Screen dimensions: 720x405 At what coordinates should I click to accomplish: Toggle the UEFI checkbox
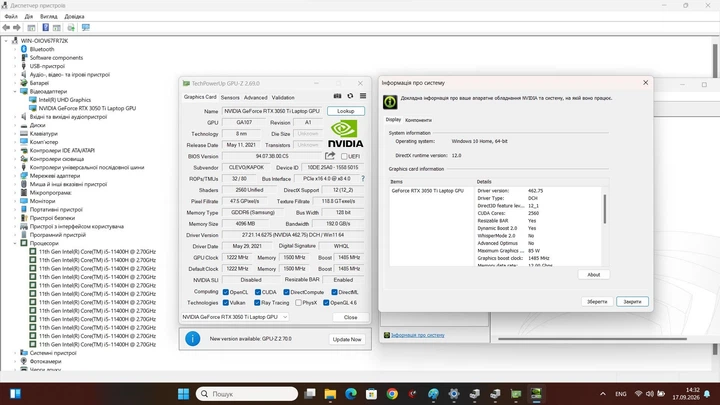click(344, 157)
